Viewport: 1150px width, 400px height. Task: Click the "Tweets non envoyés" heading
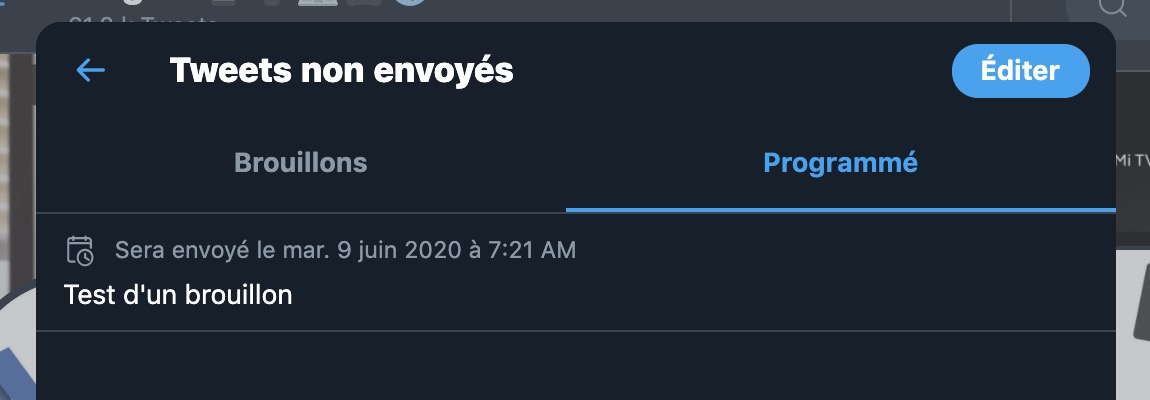tap(341, 70)
